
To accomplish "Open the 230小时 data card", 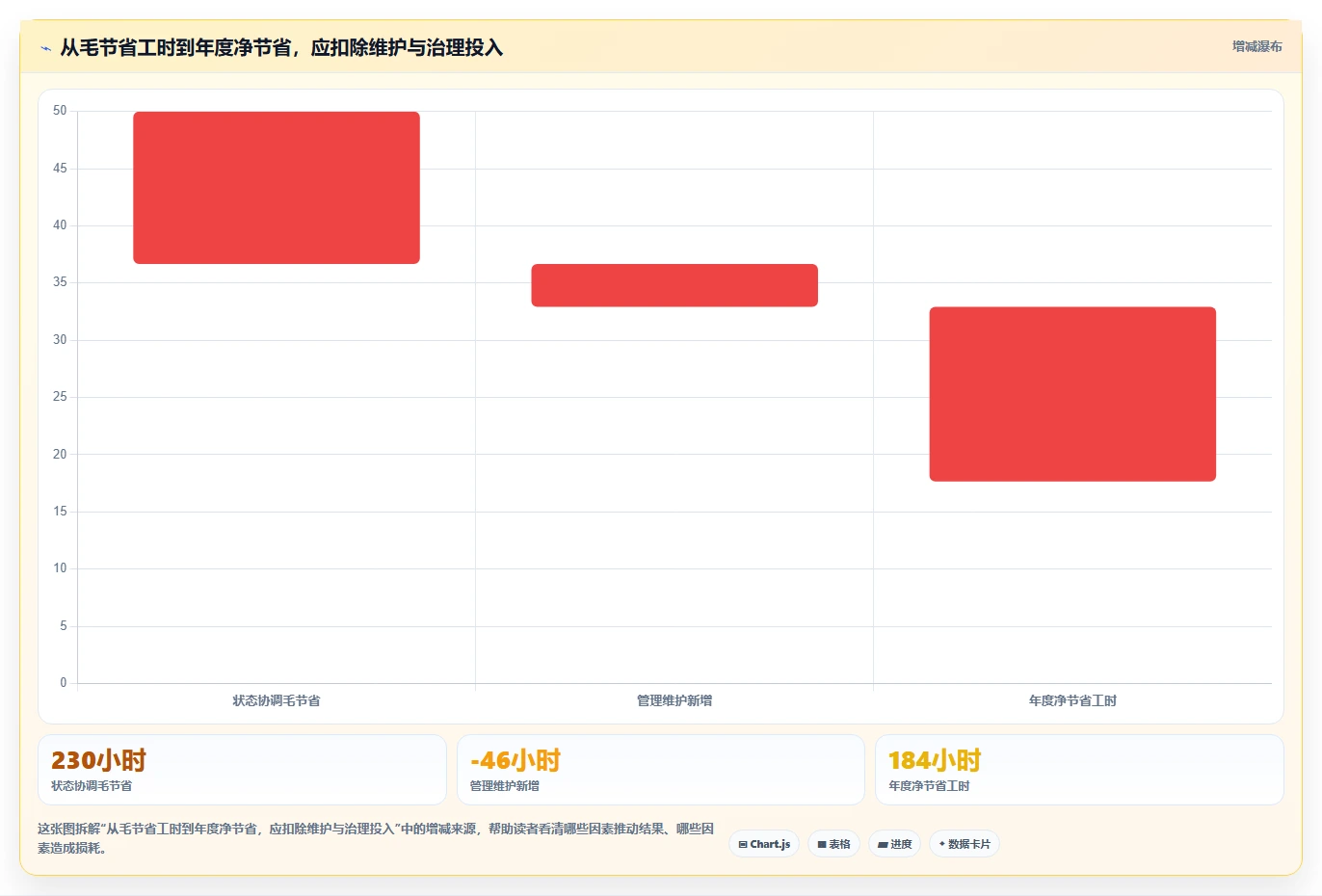I will [242, 770].
